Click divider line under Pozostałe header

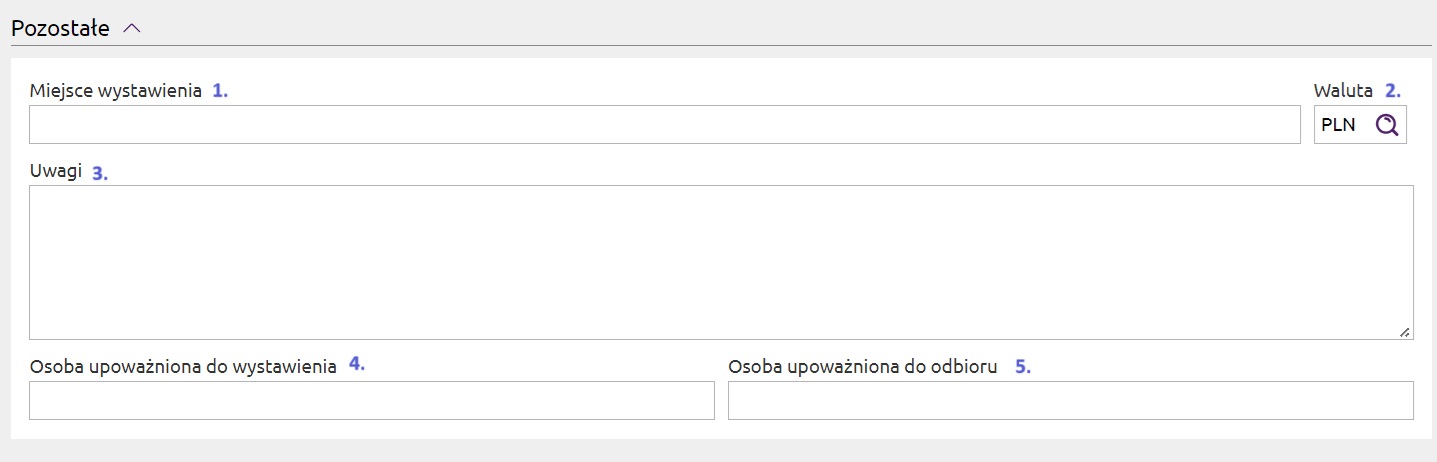pos(721,46)
